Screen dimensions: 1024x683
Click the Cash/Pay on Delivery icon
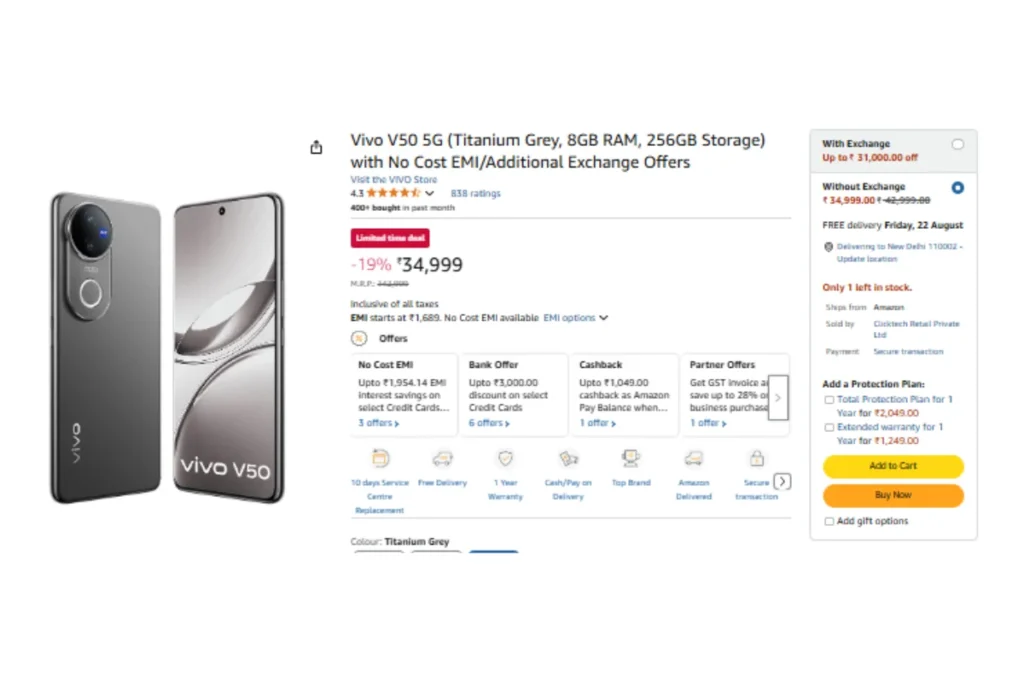click(568, 459)
